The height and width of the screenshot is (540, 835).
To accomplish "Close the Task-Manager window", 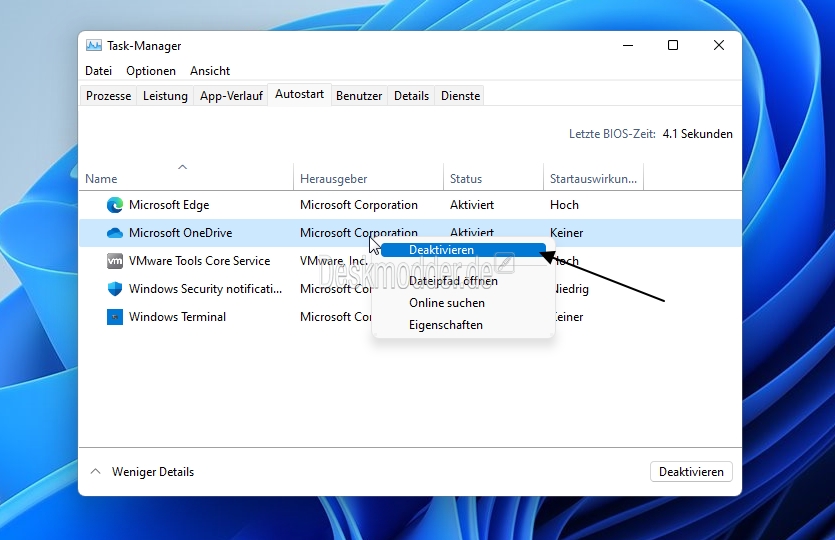I will click(x=719, y=46).
